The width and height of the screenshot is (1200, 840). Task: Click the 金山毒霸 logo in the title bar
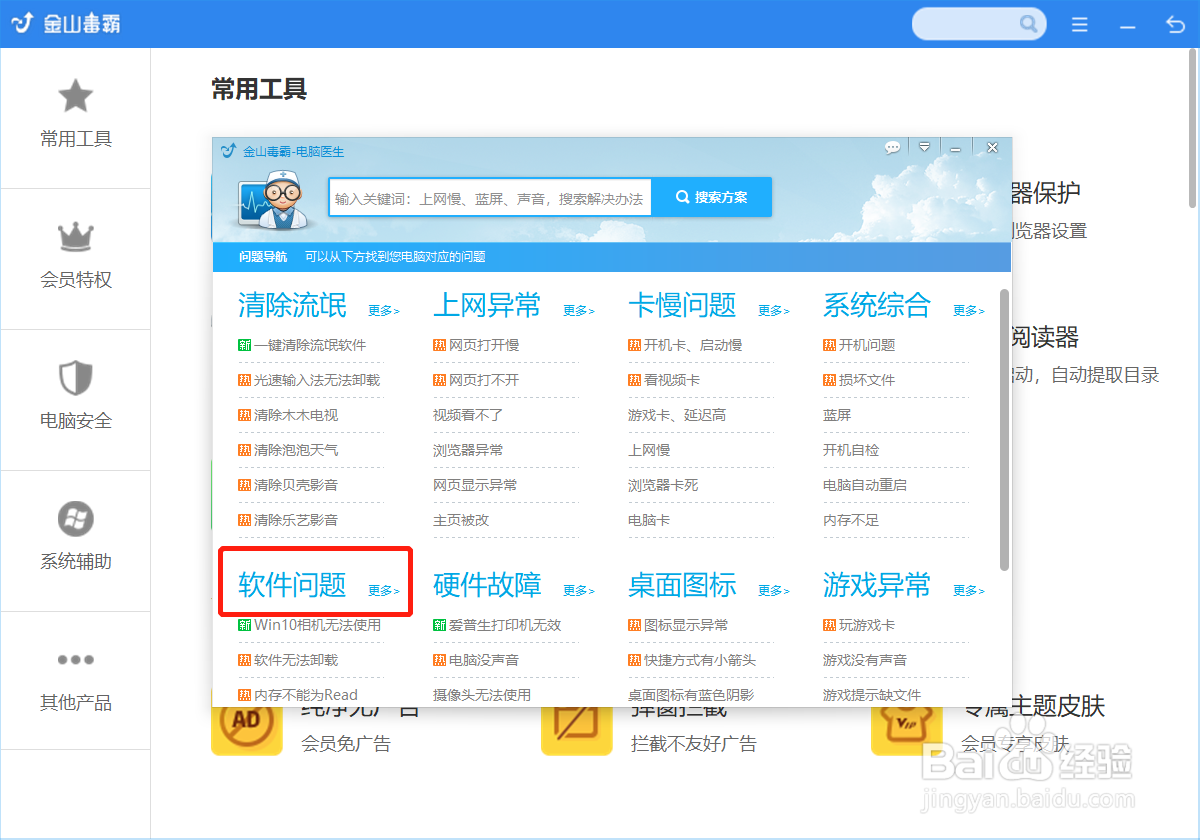pyautogui.click(x=68, y=23)
